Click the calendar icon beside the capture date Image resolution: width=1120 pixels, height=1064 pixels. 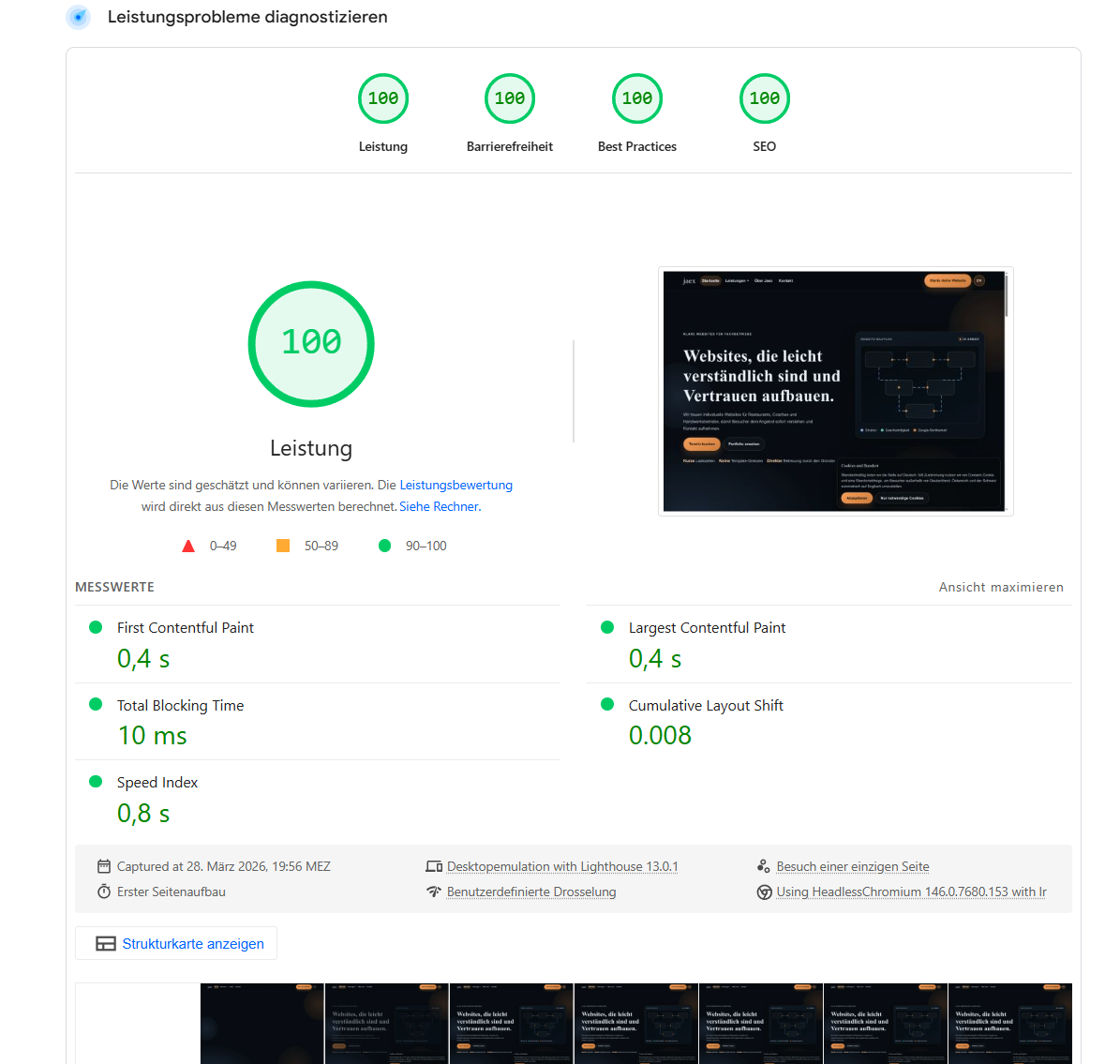[102, 866]
